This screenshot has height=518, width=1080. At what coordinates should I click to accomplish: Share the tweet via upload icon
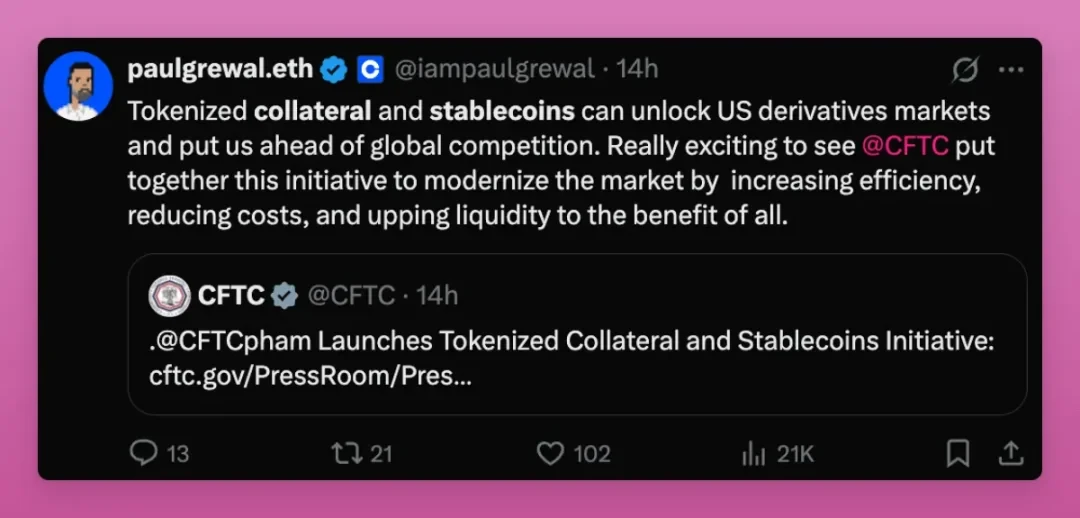pyautogui.click(x=1011, y=454)
